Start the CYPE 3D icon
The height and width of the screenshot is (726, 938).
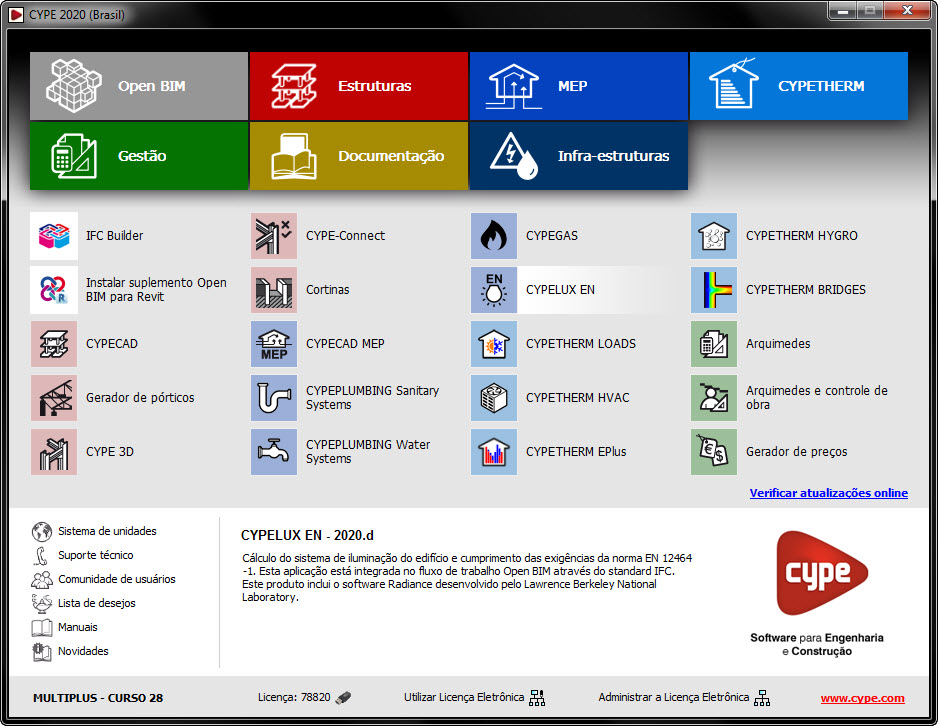[x=54, y=452]
